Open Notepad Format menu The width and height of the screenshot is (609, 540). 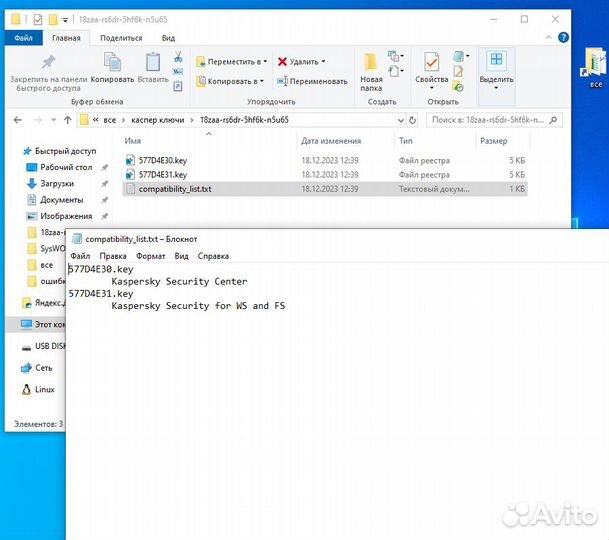point(150,256)
